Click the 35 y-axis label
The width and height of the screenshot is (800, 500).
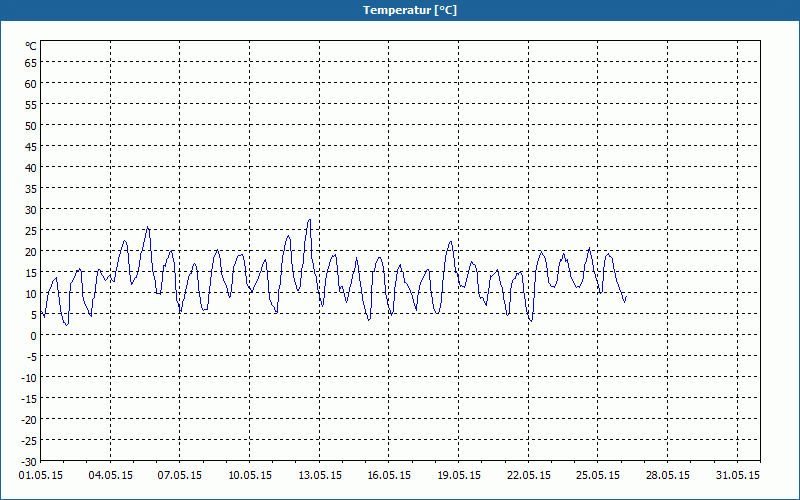[x=31, y=189]
